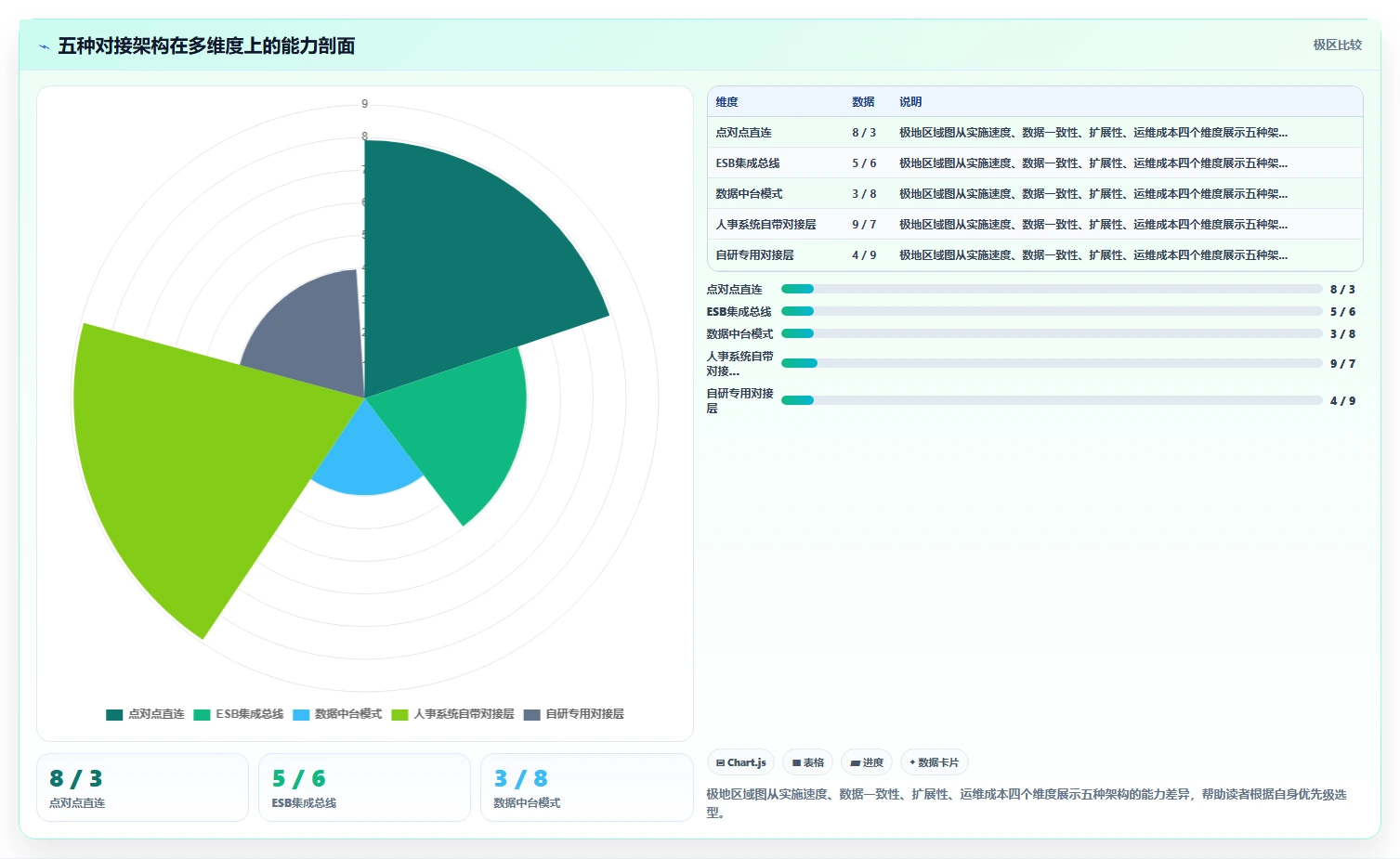Hide 数据中台模式 series via legend label
The height and width of the screenshot is (859, 1400).
tap(348, 714)
